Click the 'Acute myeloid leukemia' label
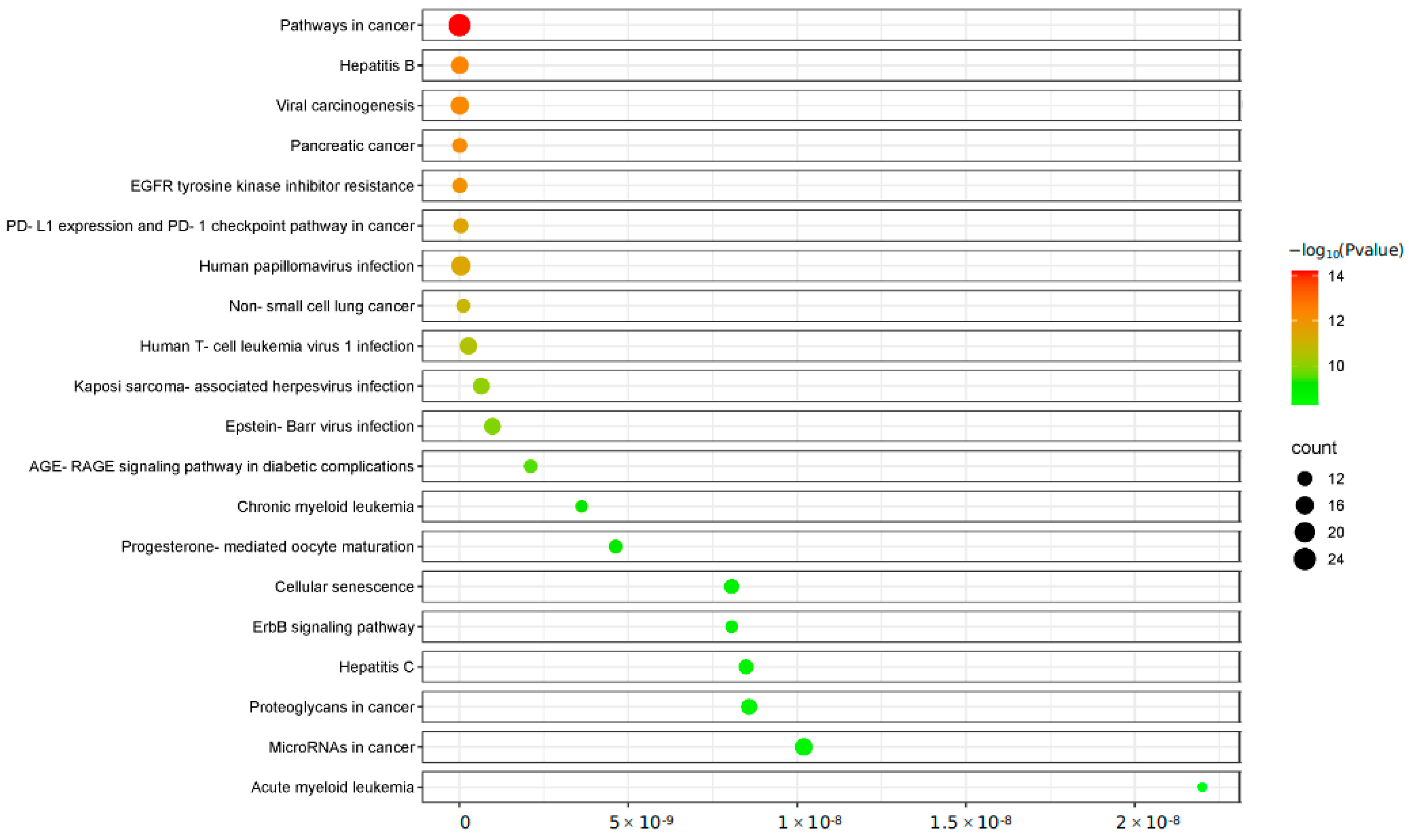This screenshot has width=1409, height=840. click(333, 787)
